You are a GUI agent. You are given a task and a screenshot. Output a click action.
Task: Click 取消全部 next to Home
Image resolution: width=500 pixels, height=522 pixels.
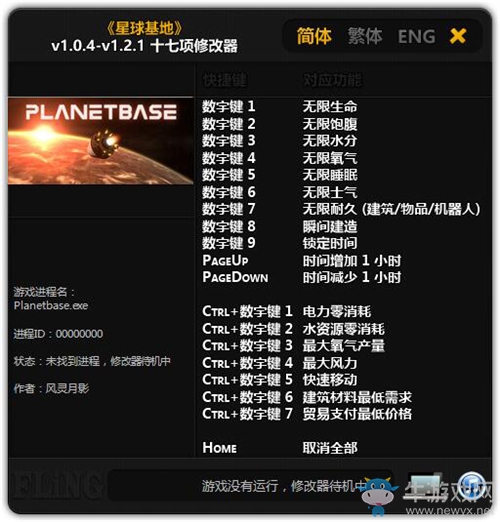click(330, 448)
